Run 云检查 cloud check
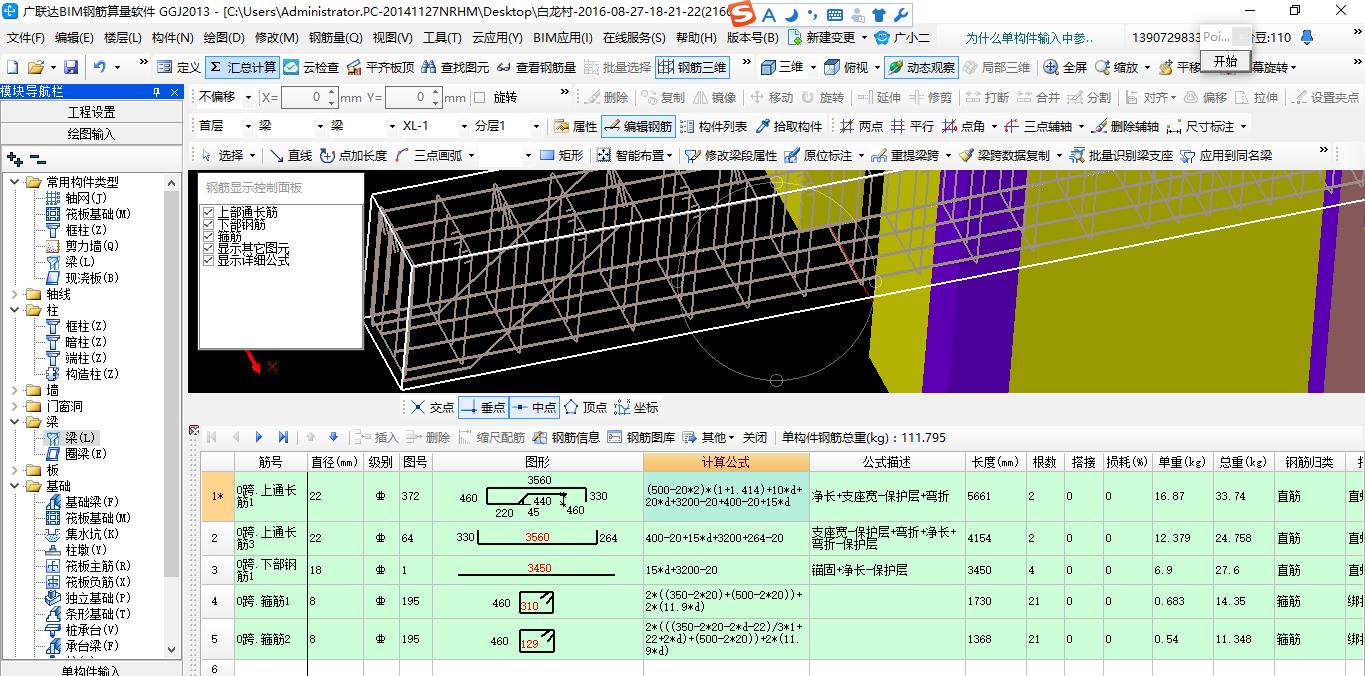Image resolution: width=1365 pixels, height=676 pixels. tap(311, 67)
